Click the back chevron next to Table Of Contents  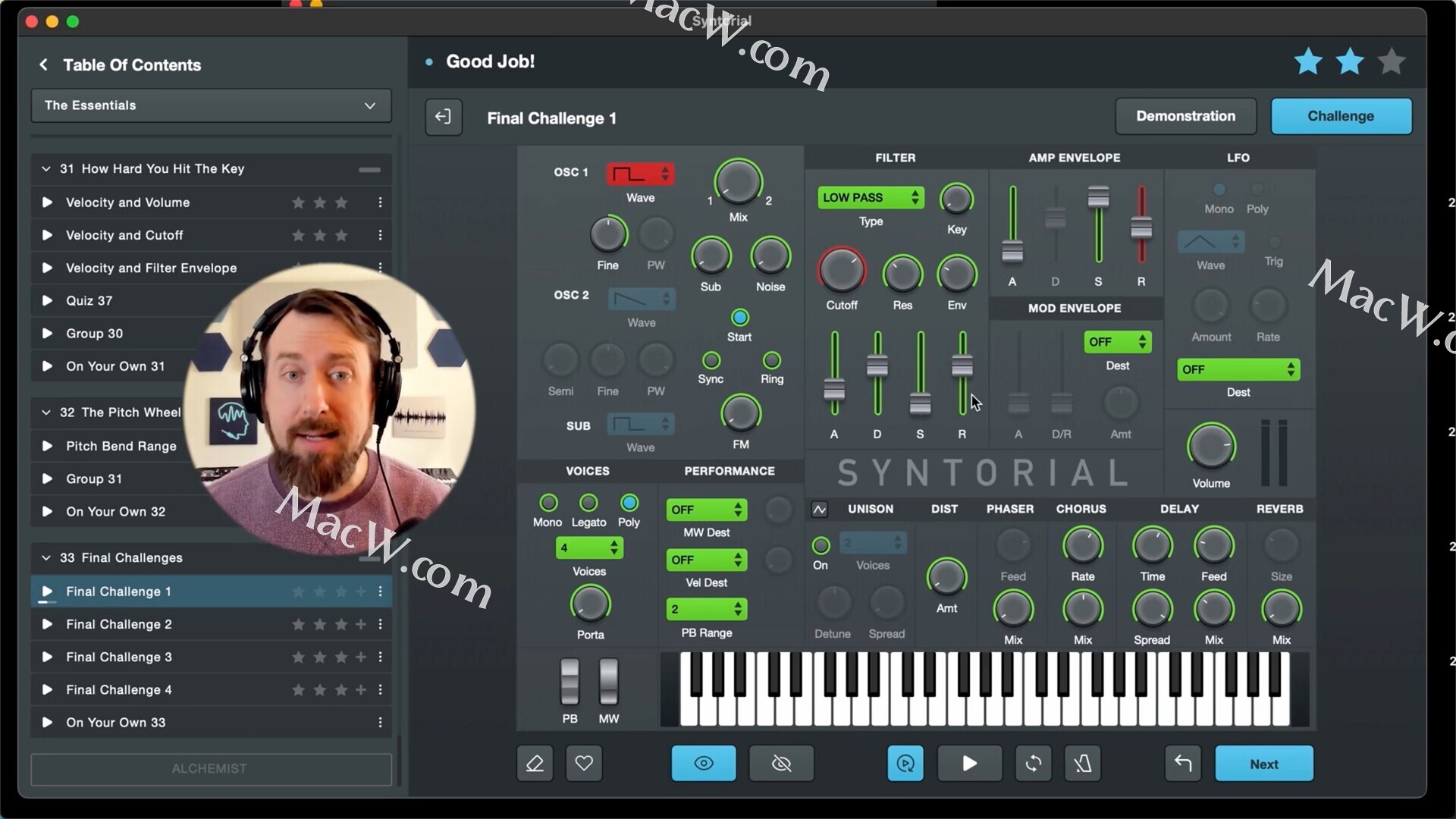click(x=43, y=65)
